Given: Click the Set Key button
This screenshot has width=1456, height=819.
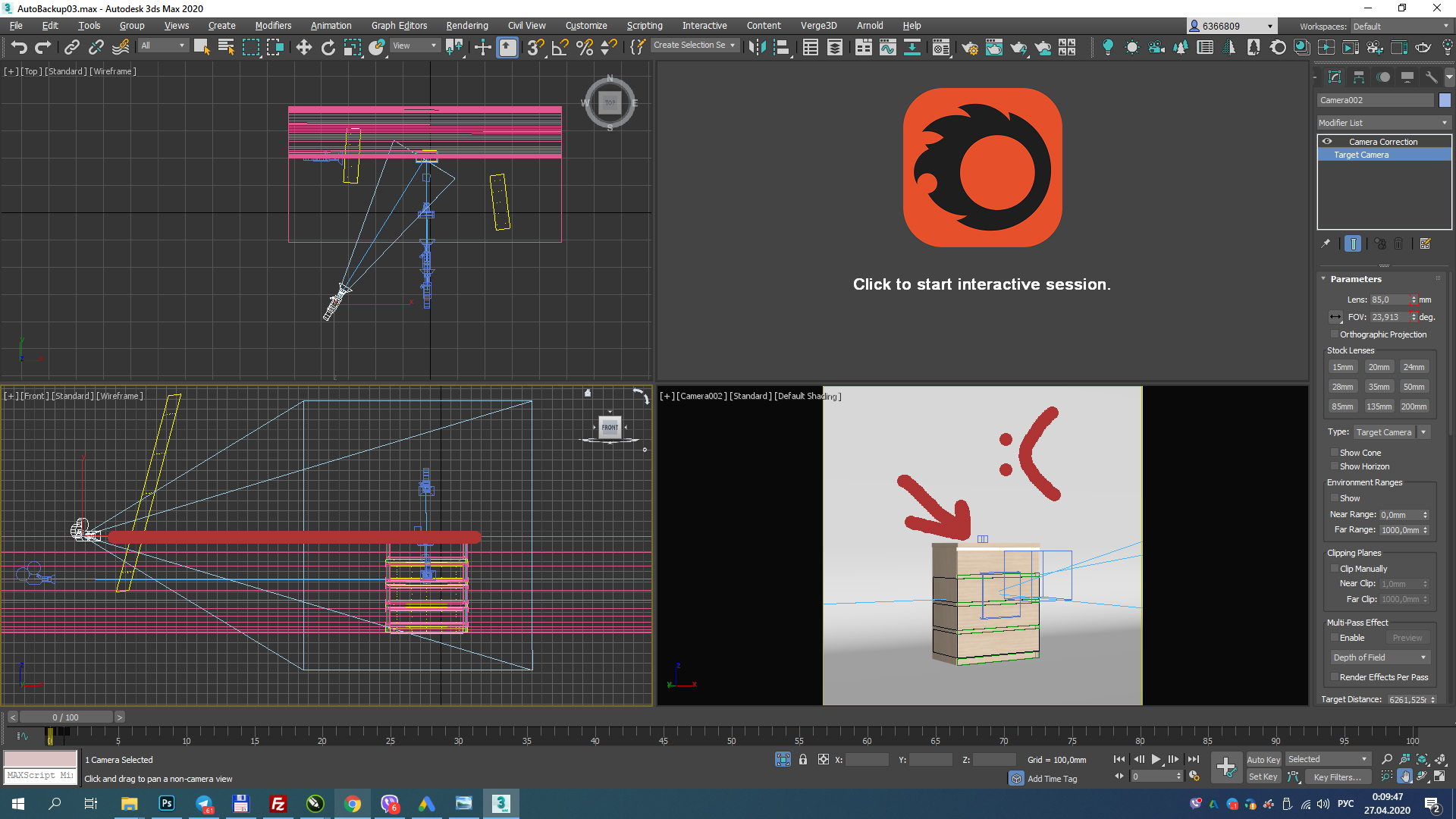Looking at the screenshot, I should 1263,777.
